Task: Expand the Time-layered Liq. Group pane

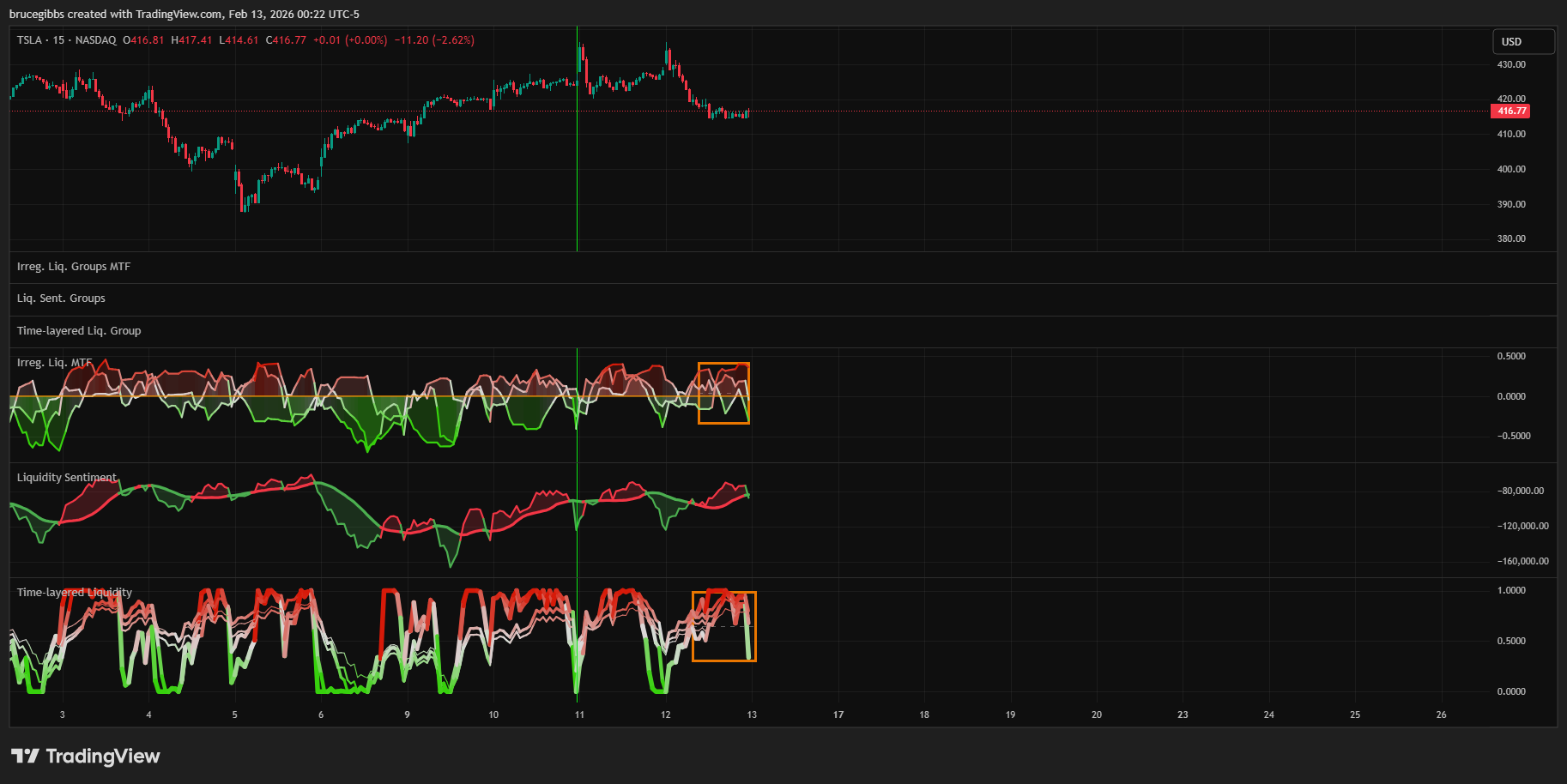Action: 79,331
